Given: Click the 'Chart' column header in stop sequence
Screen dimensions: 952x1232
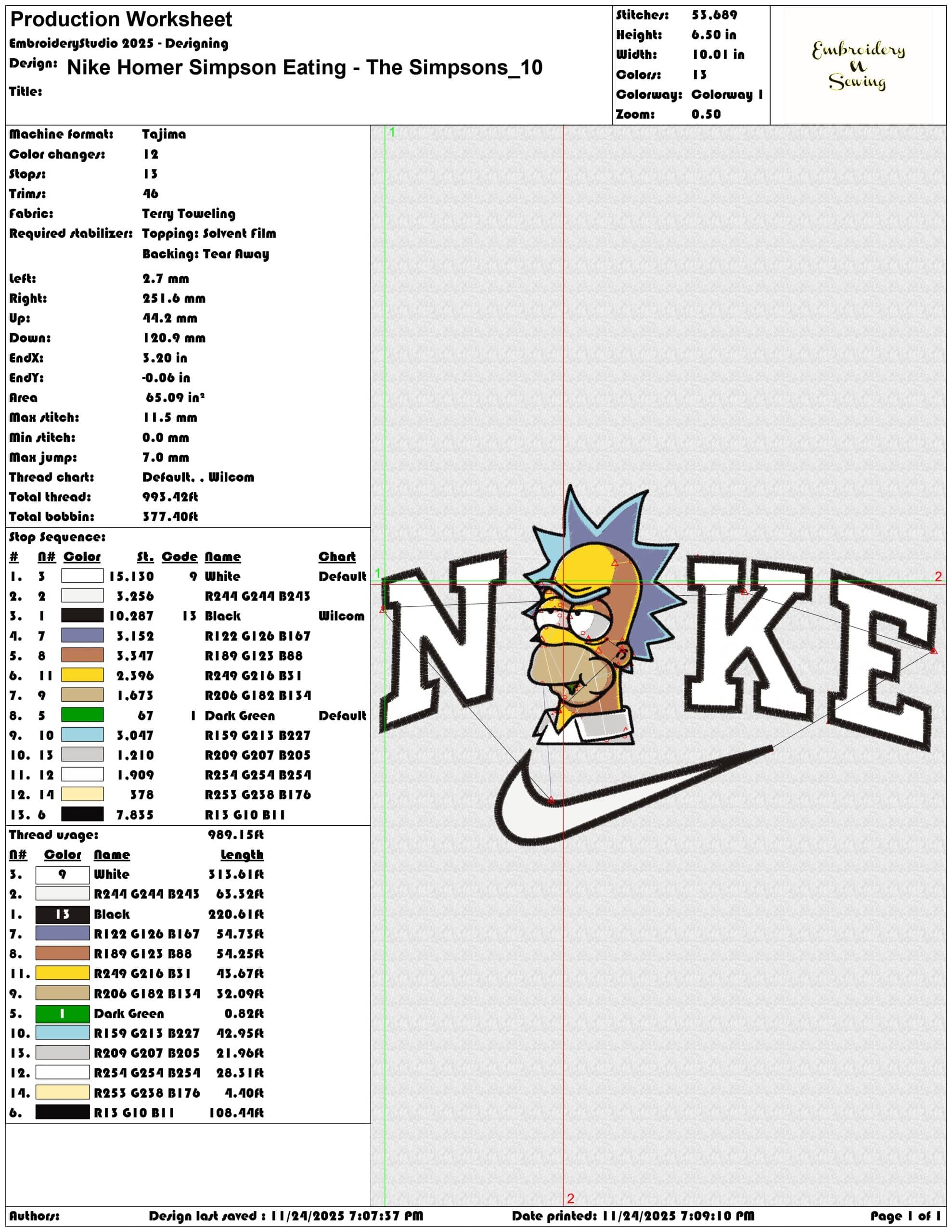Looking at the screenshot, I should pos(337,557).
